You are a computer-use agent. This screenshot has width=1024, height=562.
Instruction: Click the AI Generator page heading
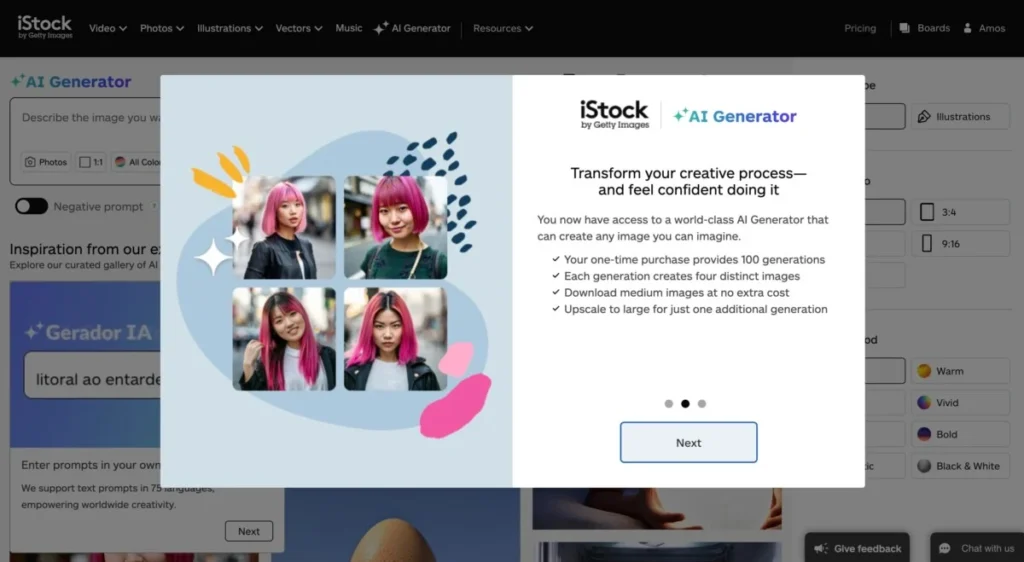pos(71,82)
